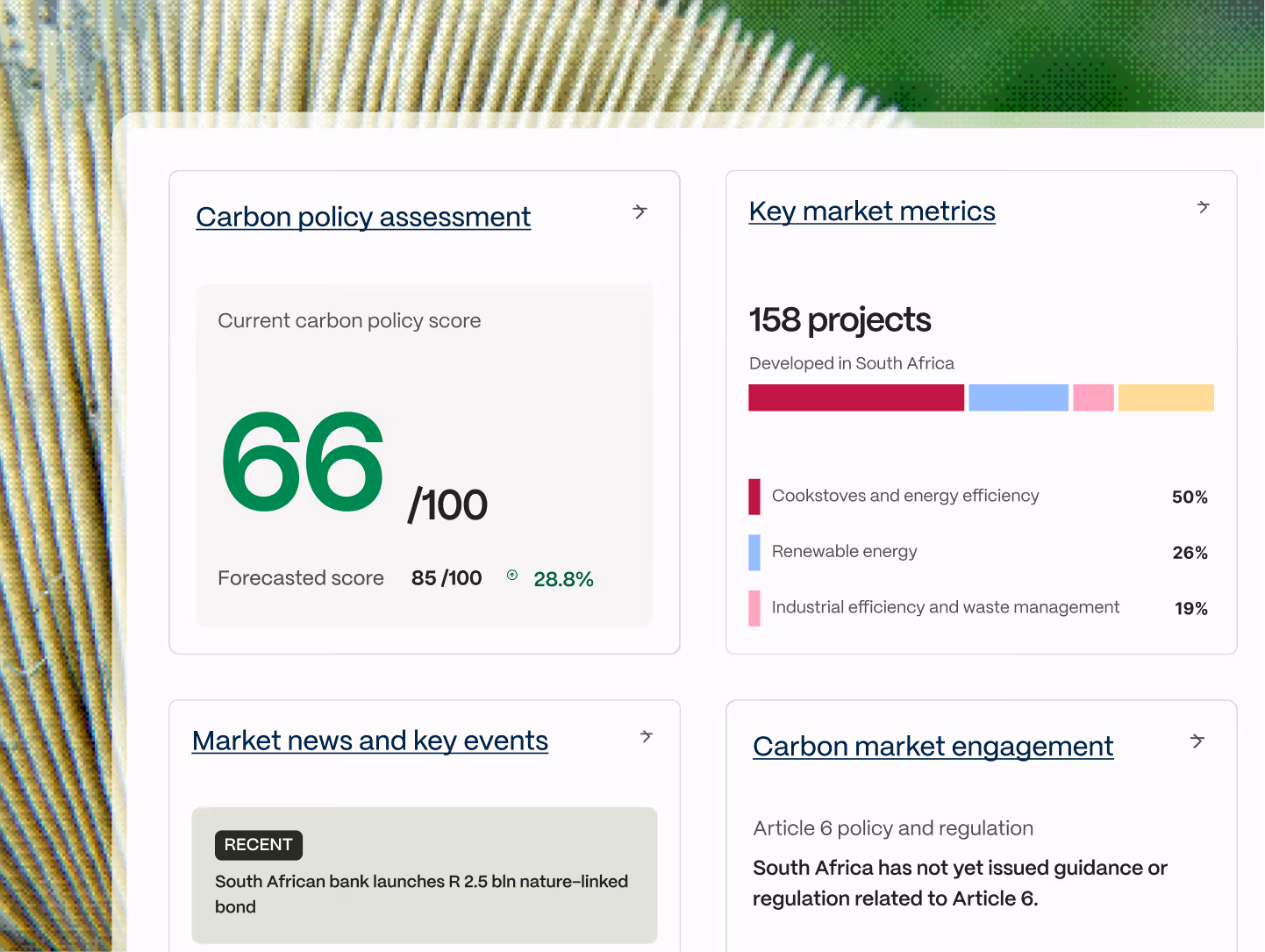The height and width of the screenshot is (952, 1265).
Task: Click arrow icon on Carbon policy assessment card
Action: 640,211
